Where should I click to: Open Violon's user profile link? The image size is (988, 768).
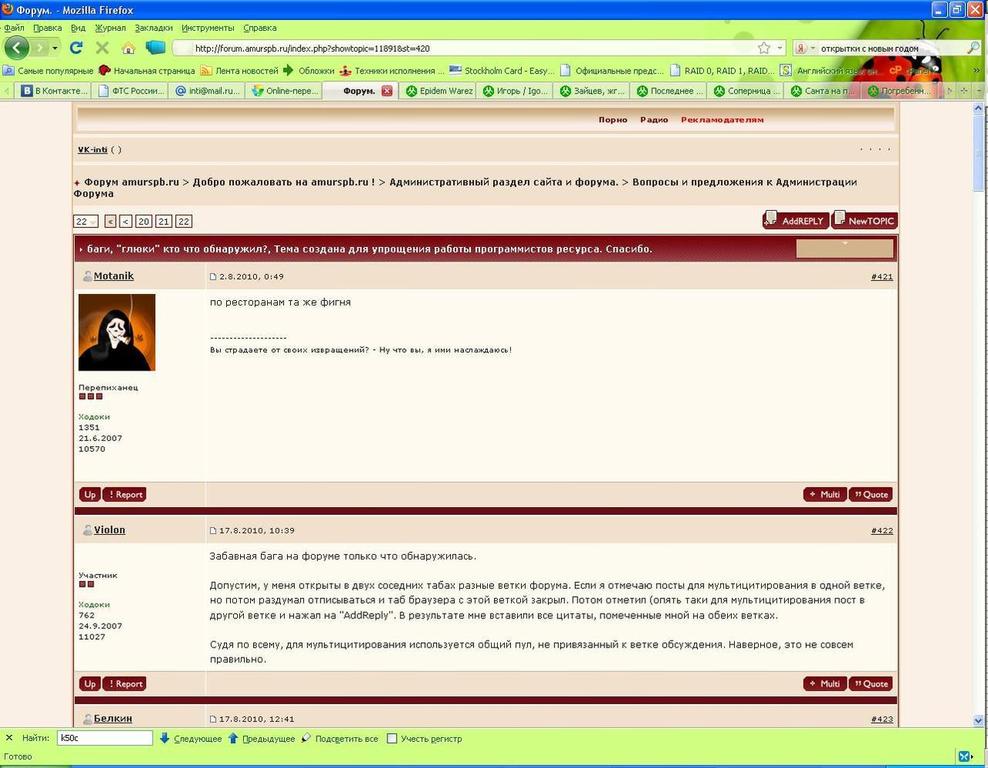tap(109, 530)
